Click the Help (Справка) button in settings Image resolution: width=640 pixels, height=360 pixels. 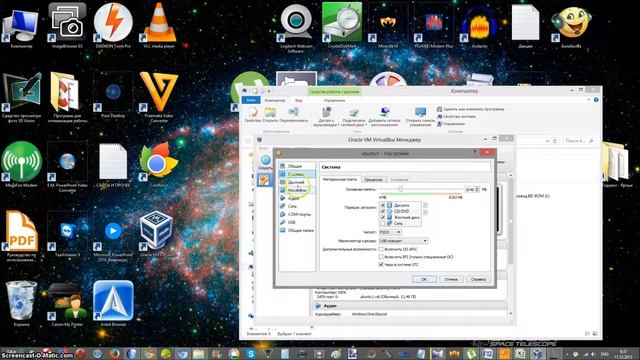[x=478, y=279]
